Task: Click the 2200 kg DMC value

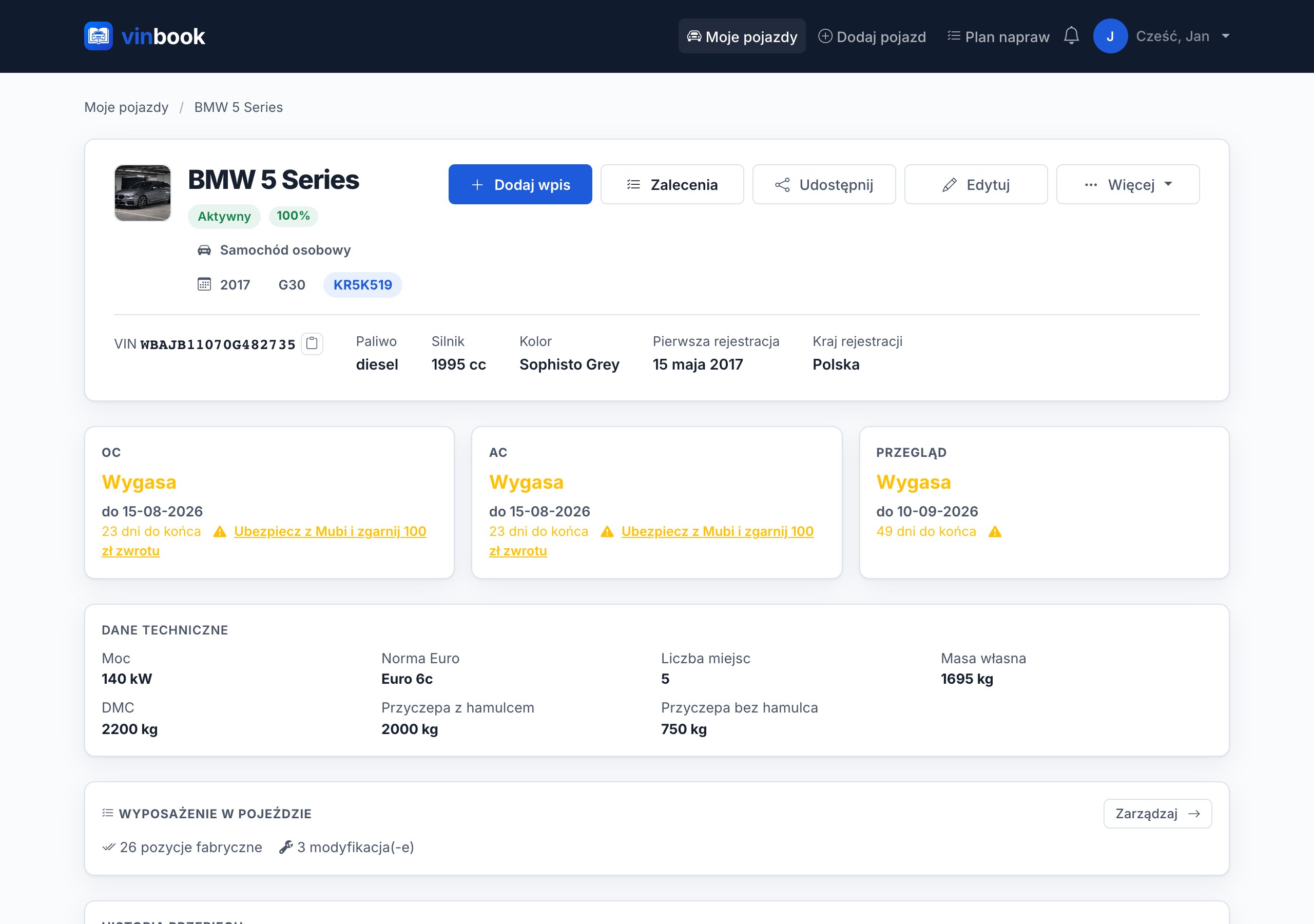Action: point(129,729)
